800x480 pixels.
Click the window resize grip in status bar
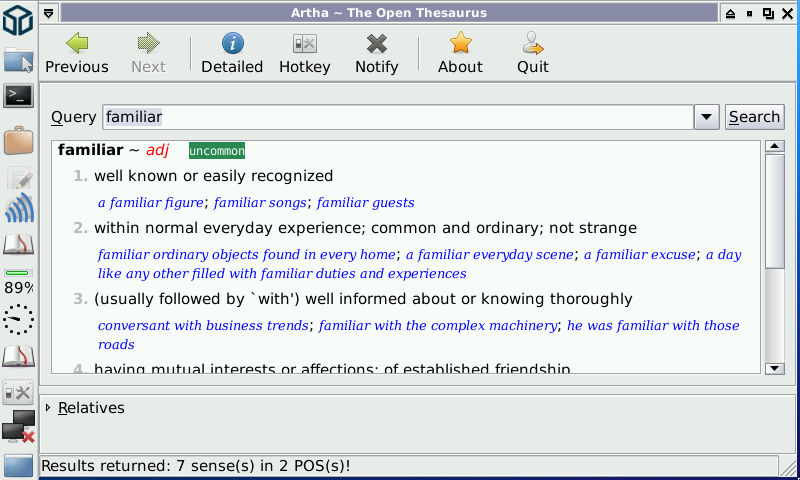(788, 466)
